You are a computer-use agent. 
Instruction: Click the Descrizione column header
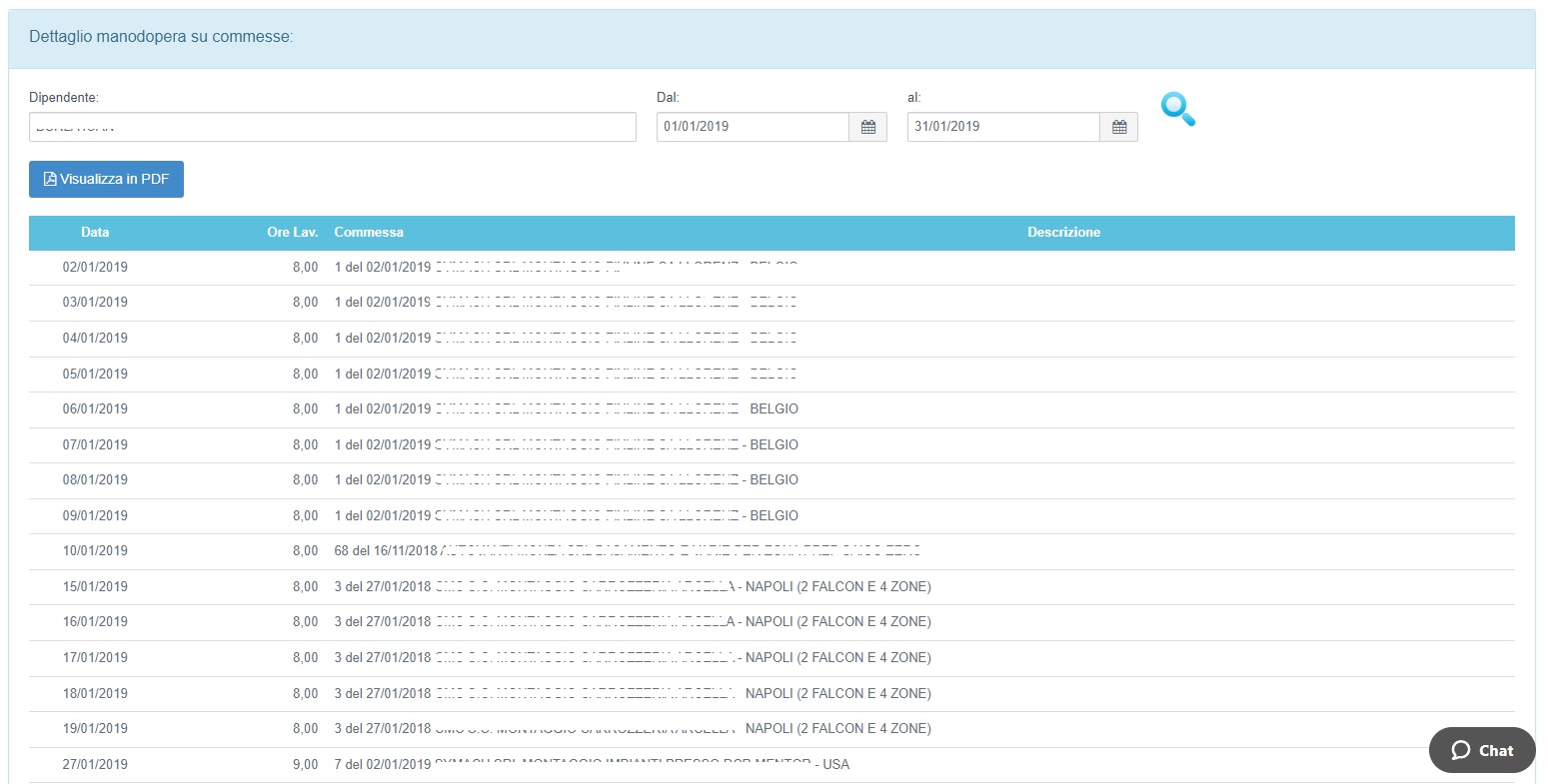coord(1063,232)
